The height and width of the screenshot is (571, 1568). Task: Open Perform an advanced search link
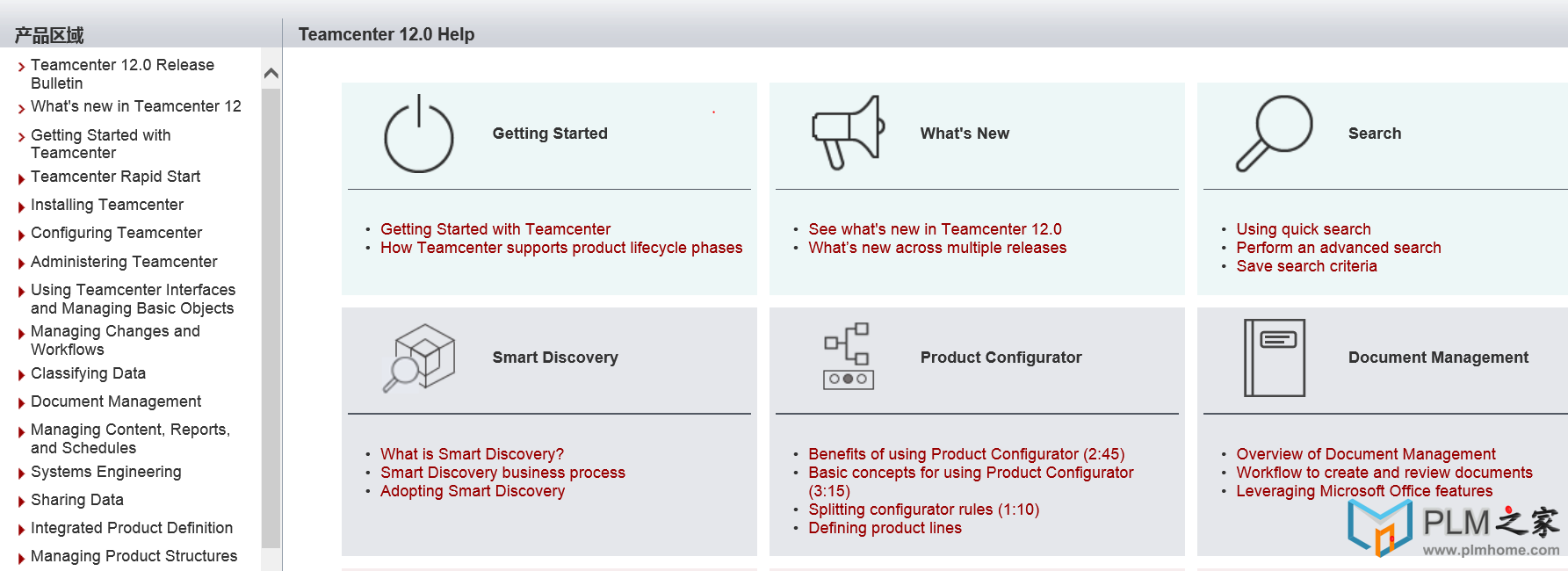(x=1339, y=248)
